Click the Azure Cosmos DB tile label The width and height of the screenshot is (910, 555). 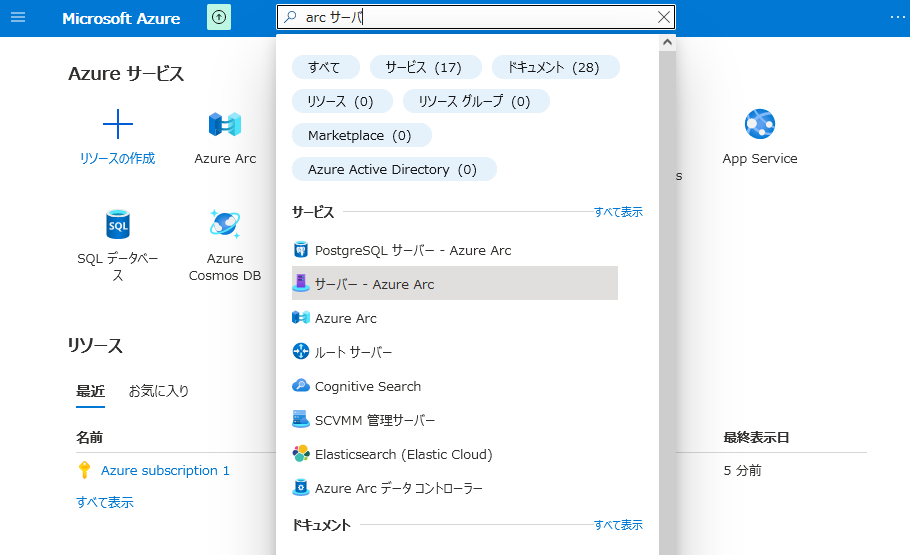225,266
